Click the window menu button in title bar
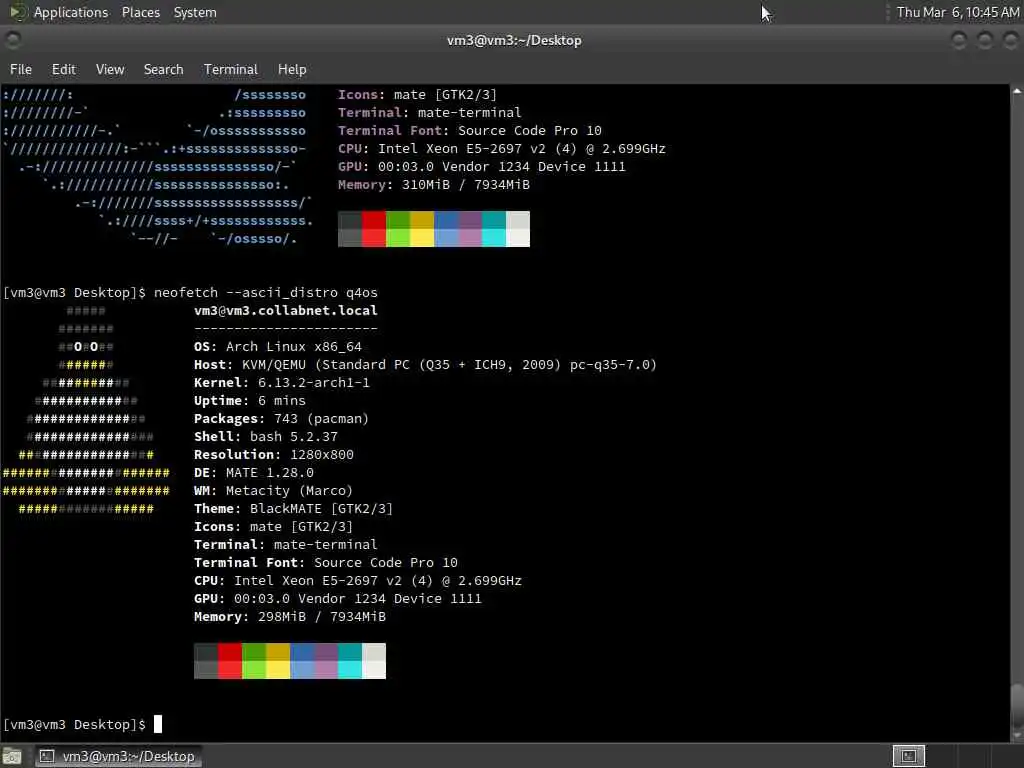The width and height of the screenshot is (1024, 768). [x=12, y=40]
